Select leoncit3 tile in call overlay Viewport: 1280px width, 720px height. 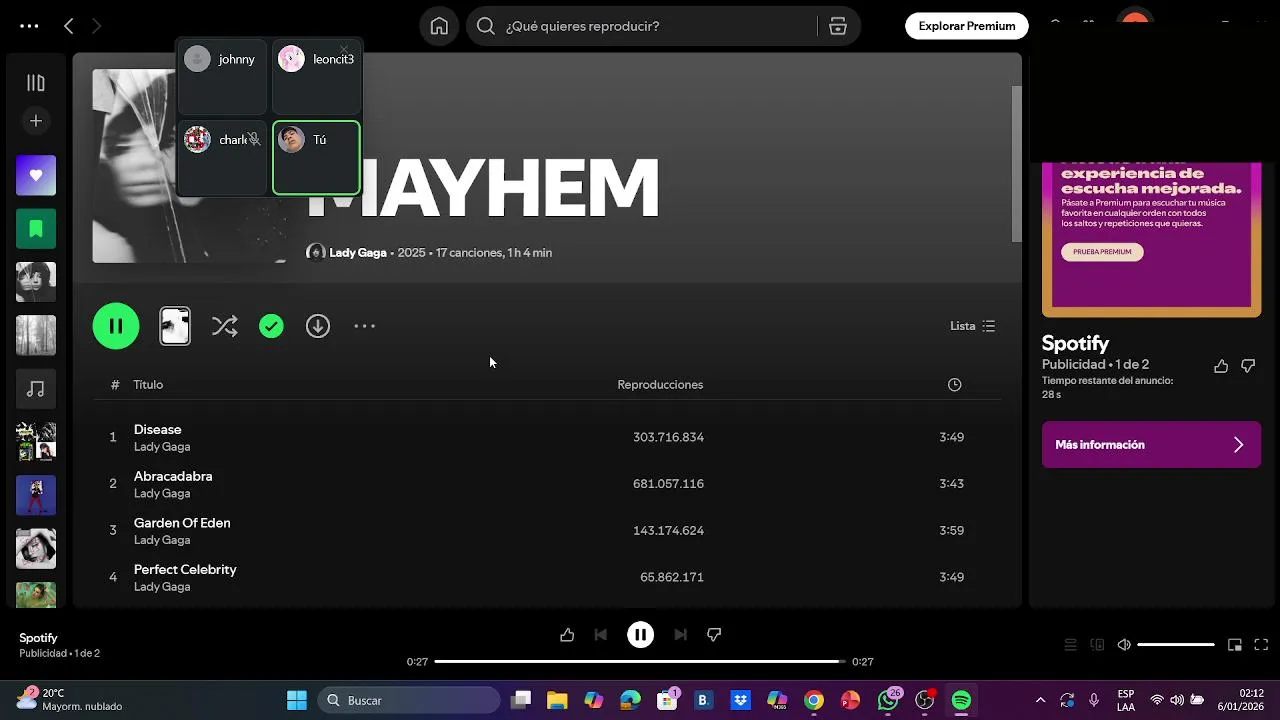coord(316,77)
